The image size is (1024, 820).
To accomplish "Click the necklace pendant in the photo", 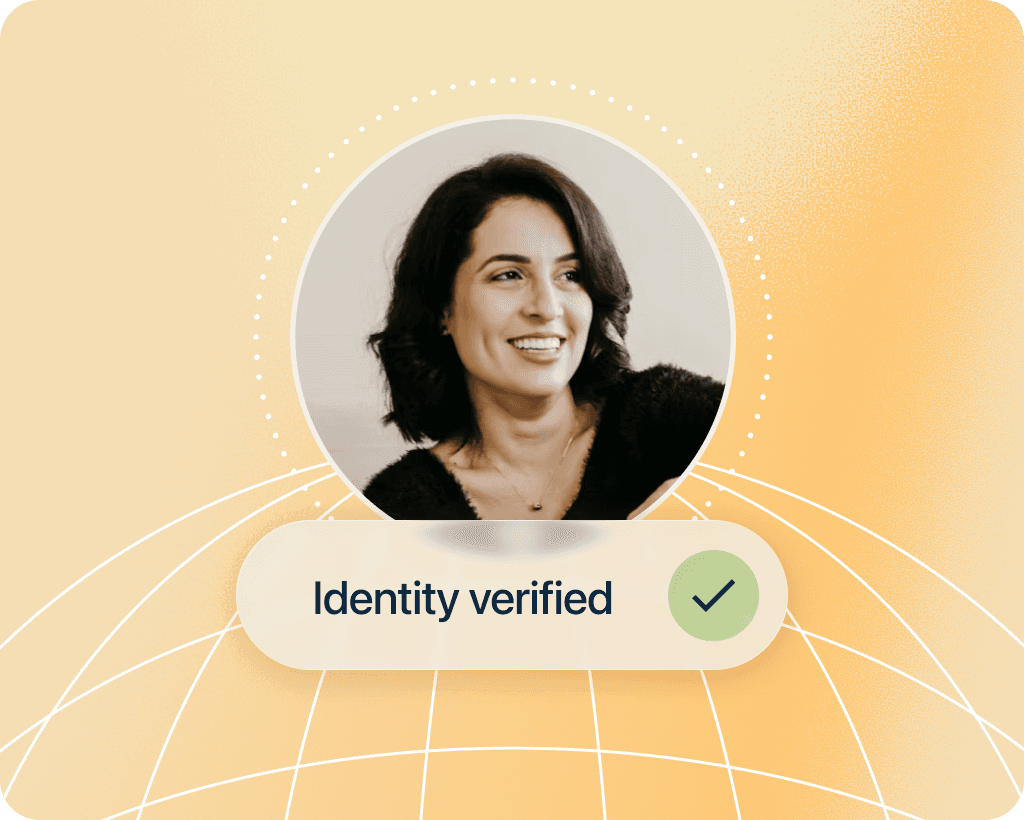I will (536, 506).
